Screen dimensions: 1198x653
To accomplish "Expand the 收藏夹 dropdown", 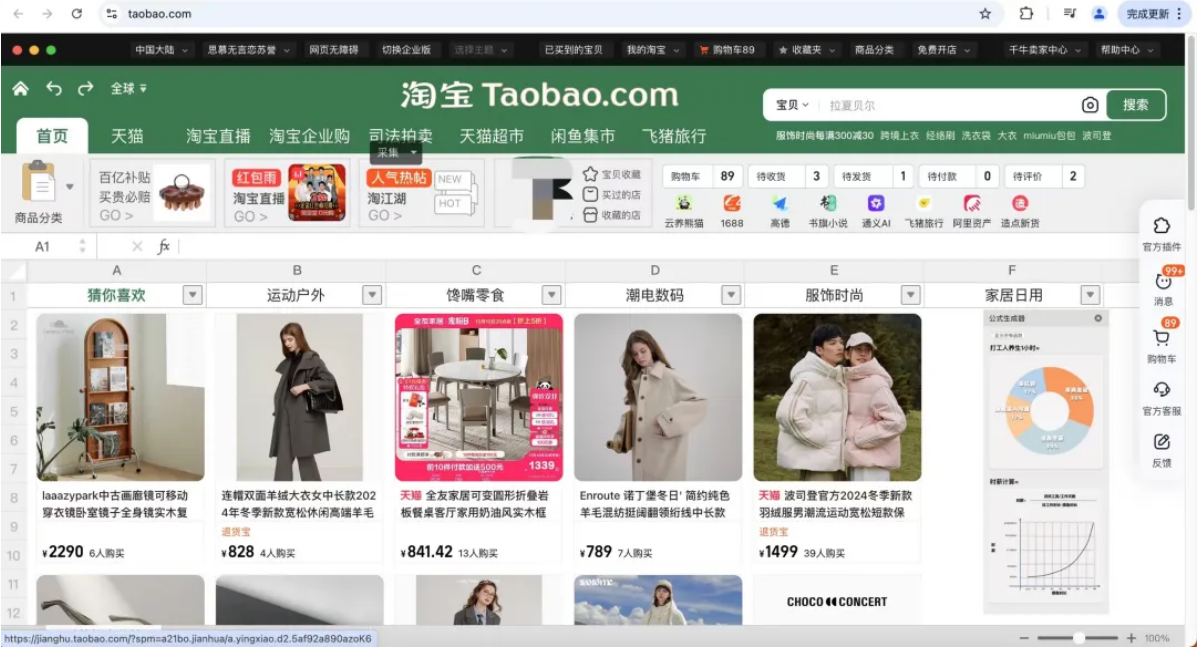I will click(807, 50).
